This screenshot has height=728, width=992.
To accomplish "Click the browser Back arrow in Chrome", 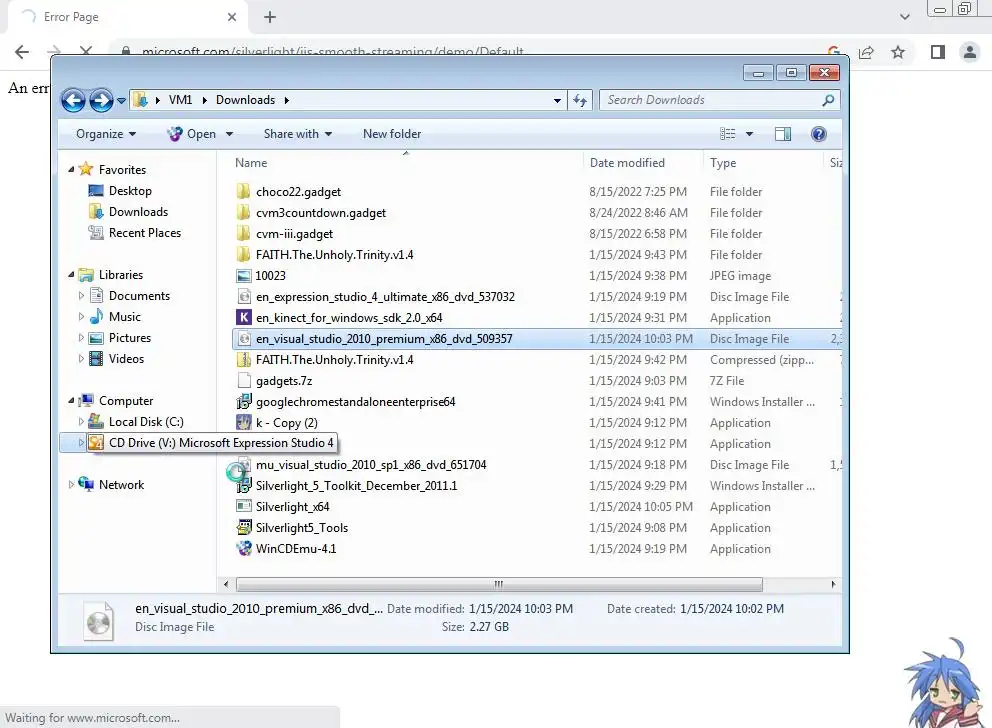I will coord(22,52).
